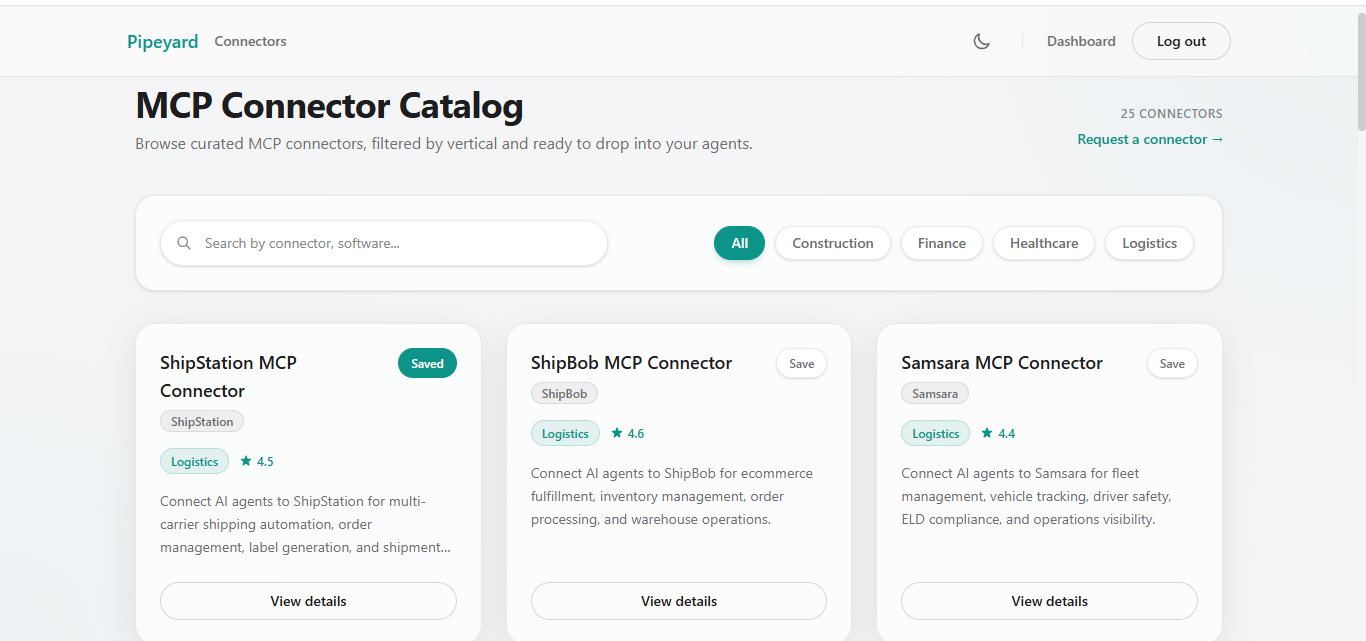Viewport: 1366px width, 641px height.
Task: Click the ShipBob card description text
Action: 672,496
